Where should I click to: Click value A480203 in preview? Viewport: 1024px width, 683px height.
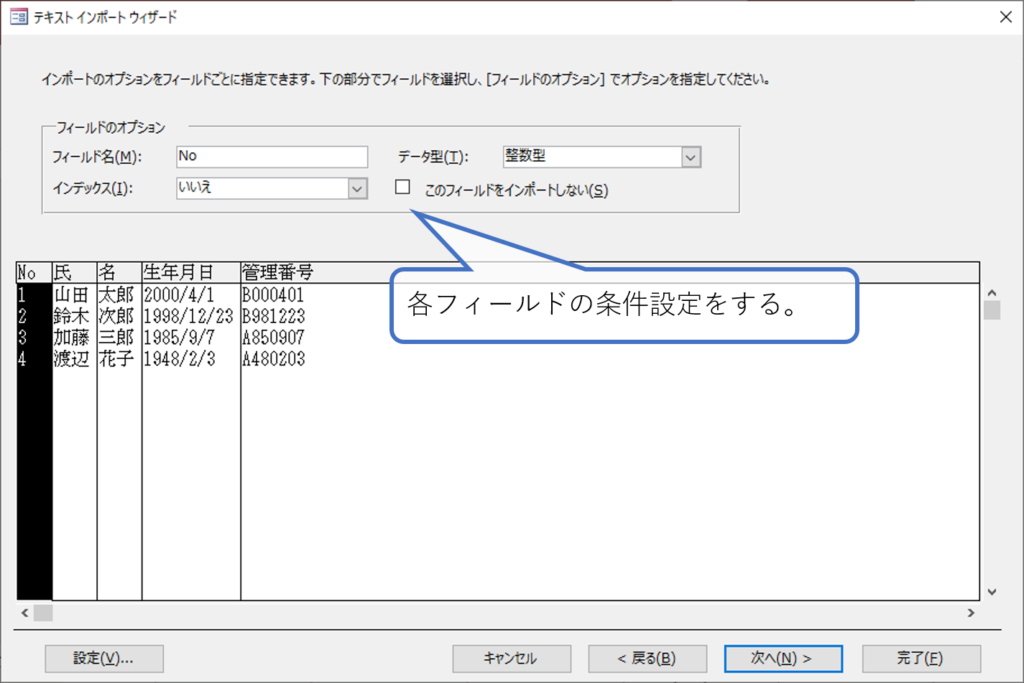point(273,358)
